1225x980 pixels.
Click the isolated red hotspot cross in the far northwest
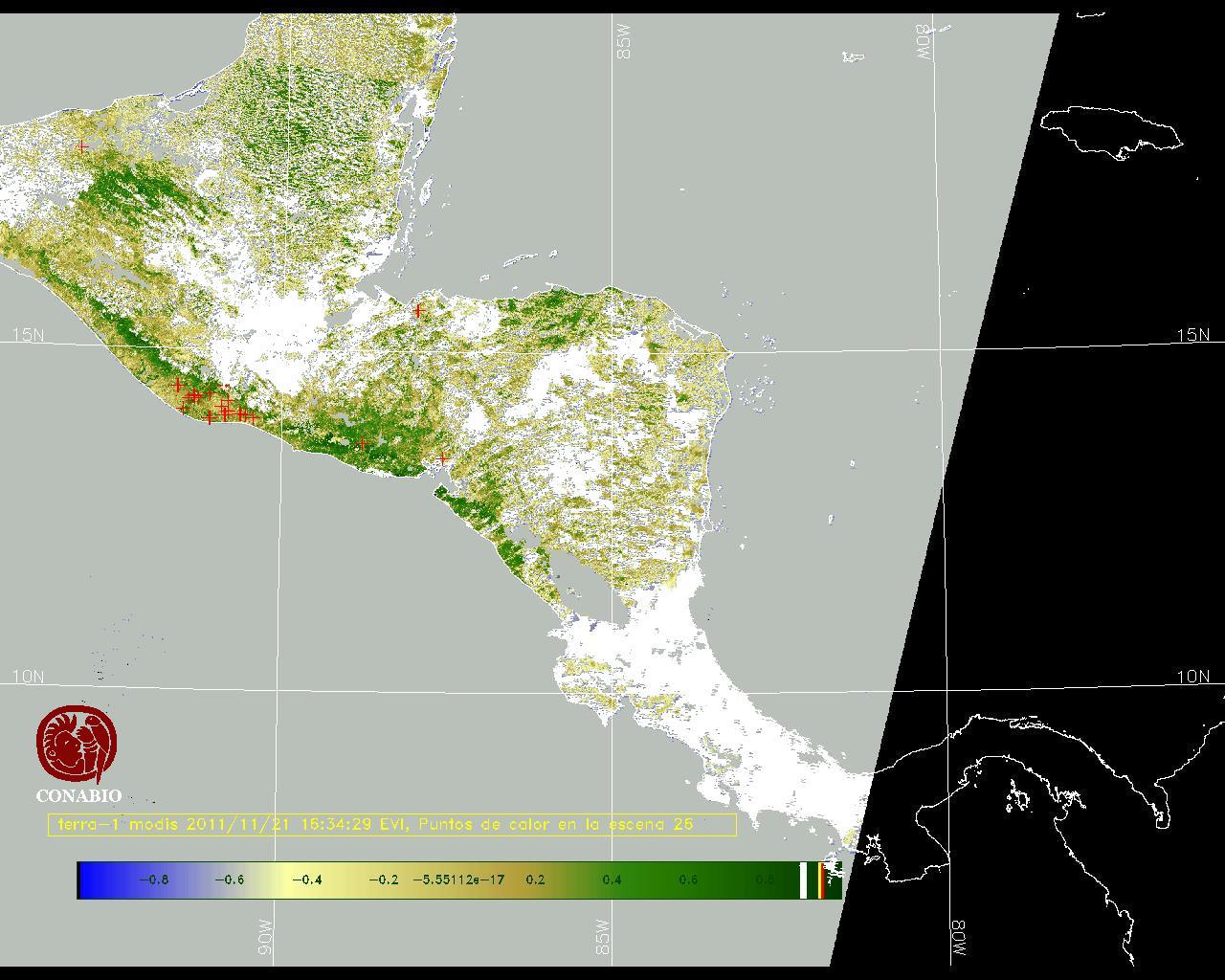click(83, 147)
